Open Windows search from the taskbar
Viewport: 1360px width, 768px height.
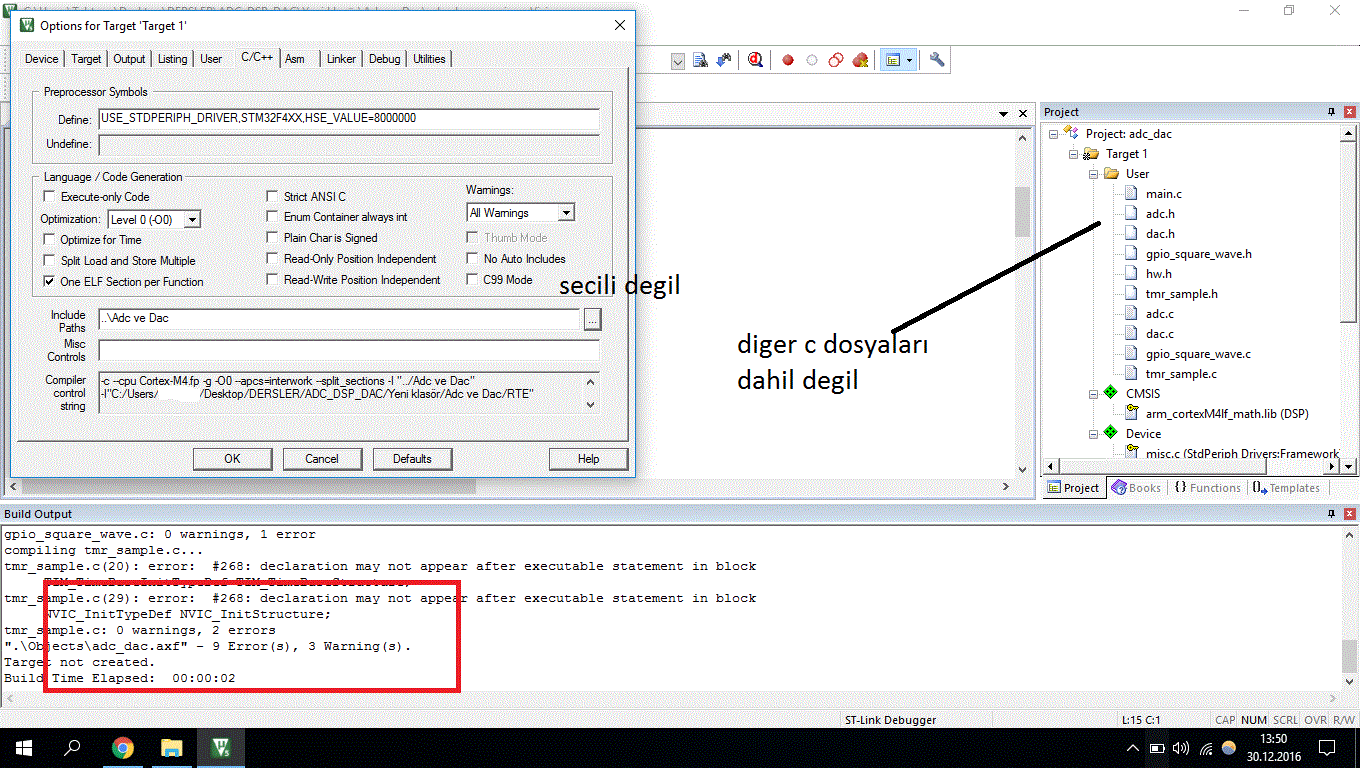(72, 747)
